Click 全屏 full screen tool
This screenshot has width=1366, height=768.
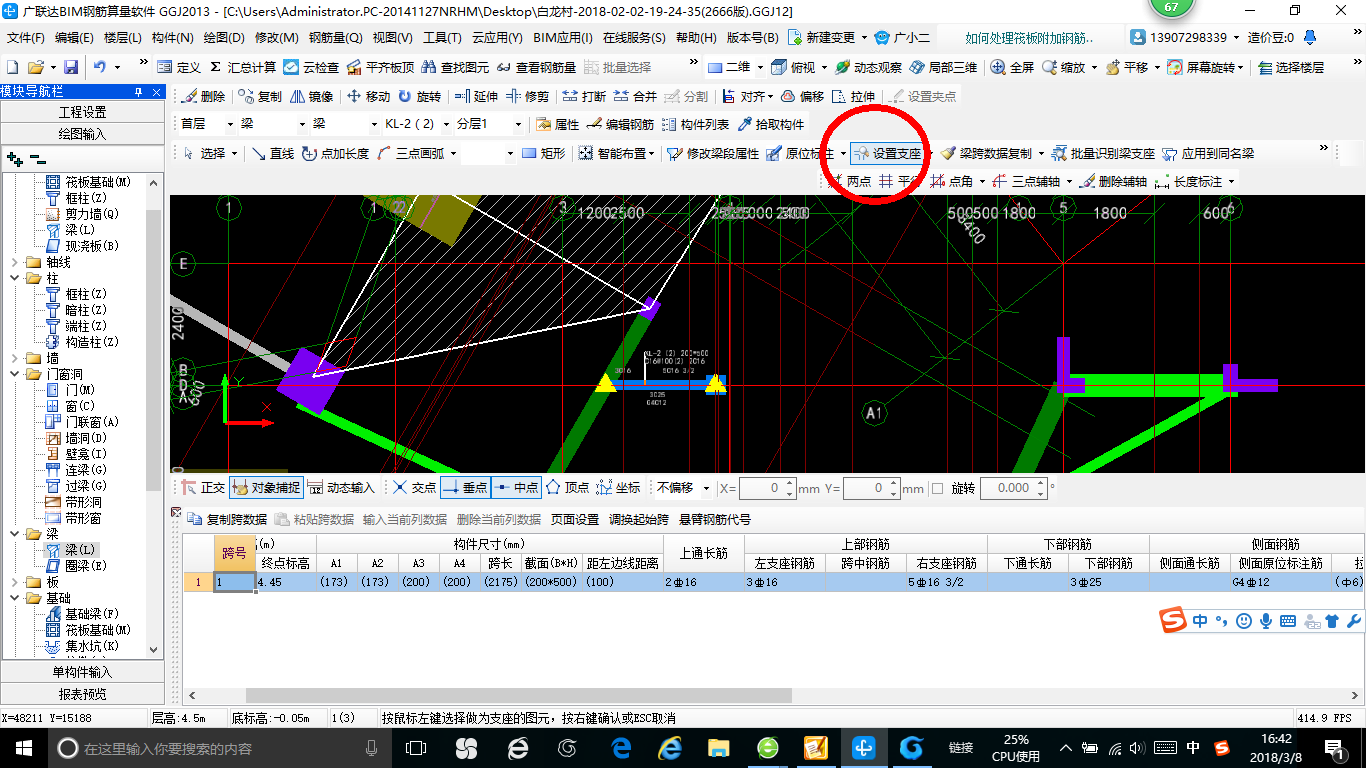click(1013, 67)
